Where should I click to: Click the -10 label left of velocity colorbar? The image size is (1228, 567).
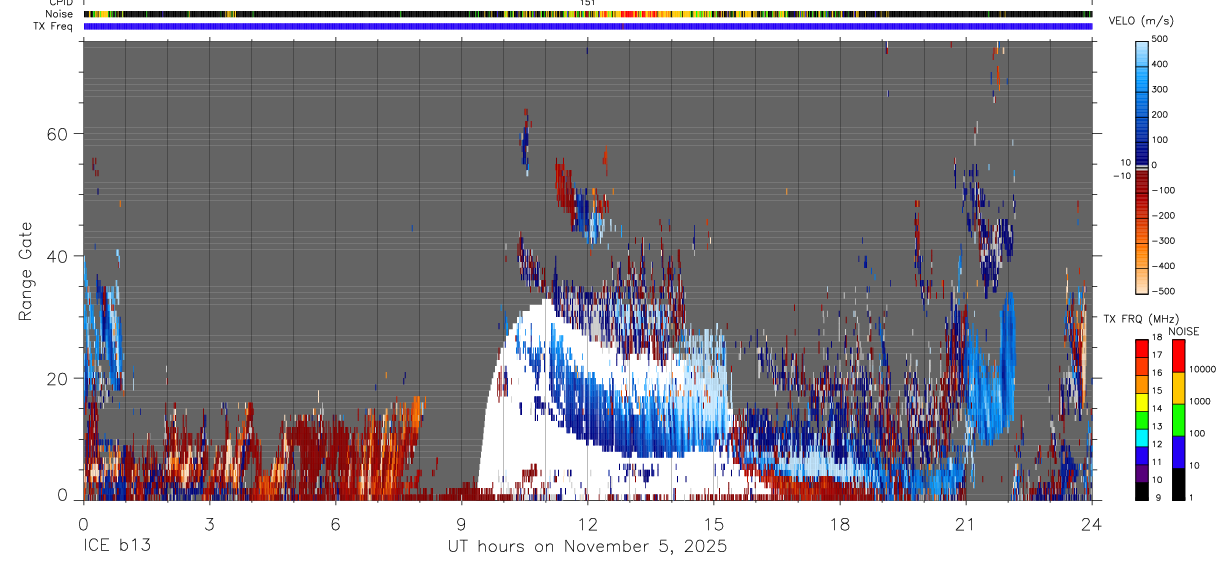1122,175
